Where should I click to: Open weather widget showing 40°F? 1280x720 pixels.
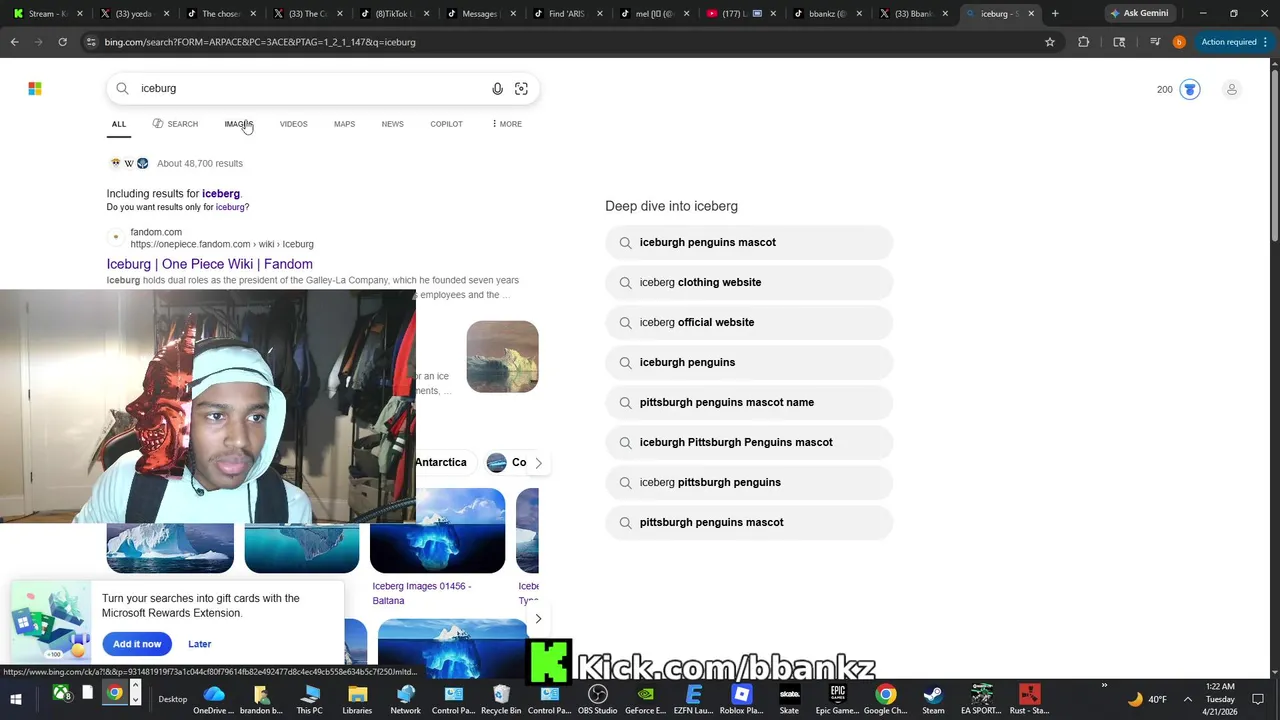pos(1147,699)
